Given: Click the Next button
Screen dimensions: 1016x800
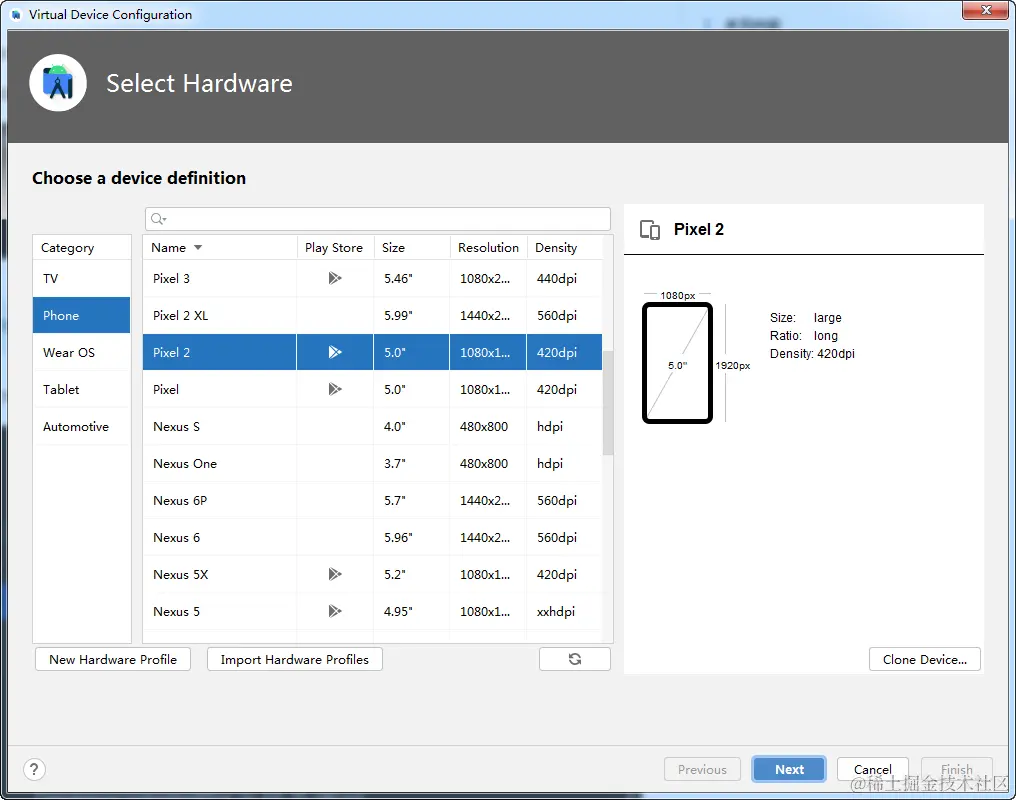Looking at the screenshot, I should click(789, 770).
